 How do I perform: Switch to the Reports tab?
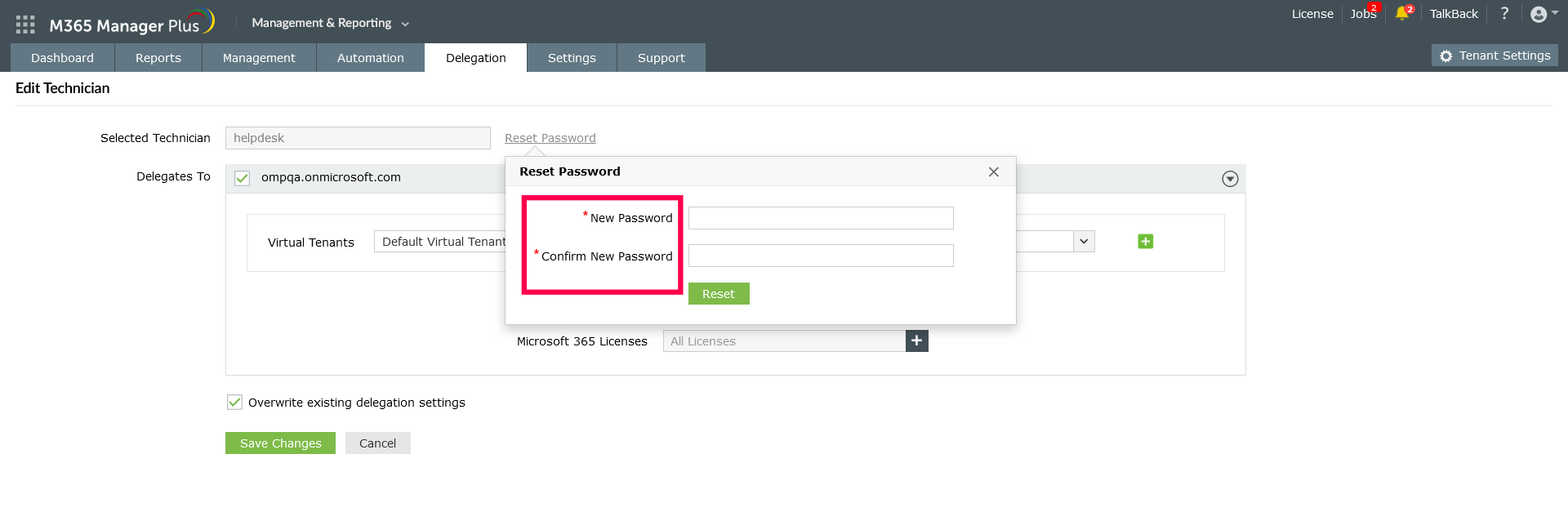[158, 58]
